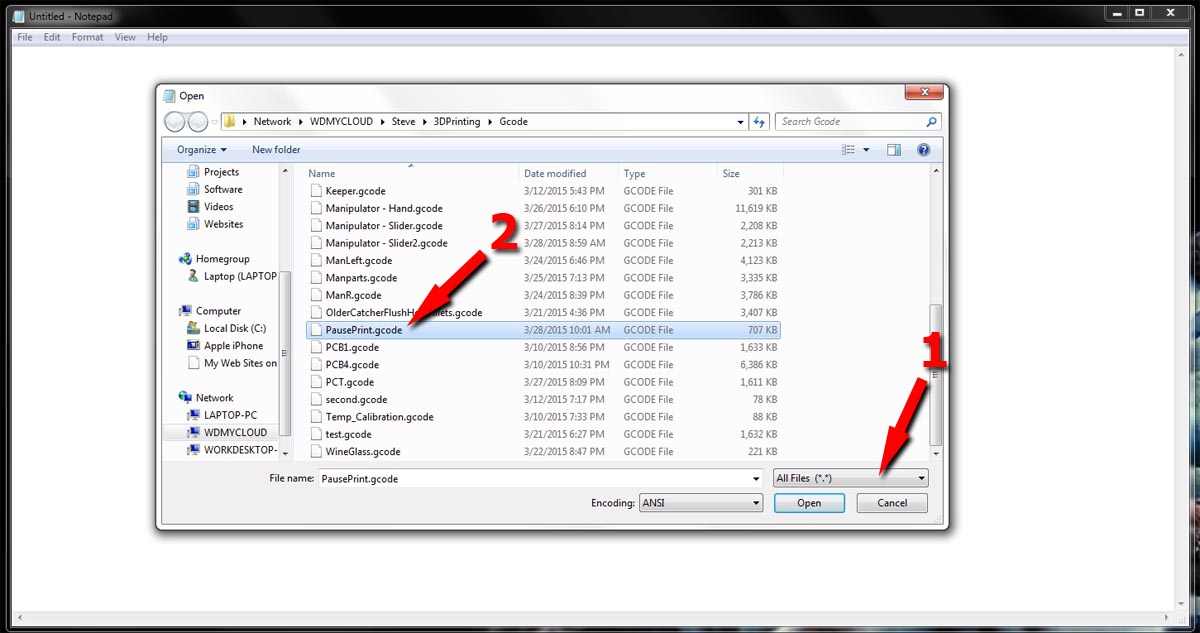Click the Open button
The width and height of the screenshot is (1200, 633).
809,503
